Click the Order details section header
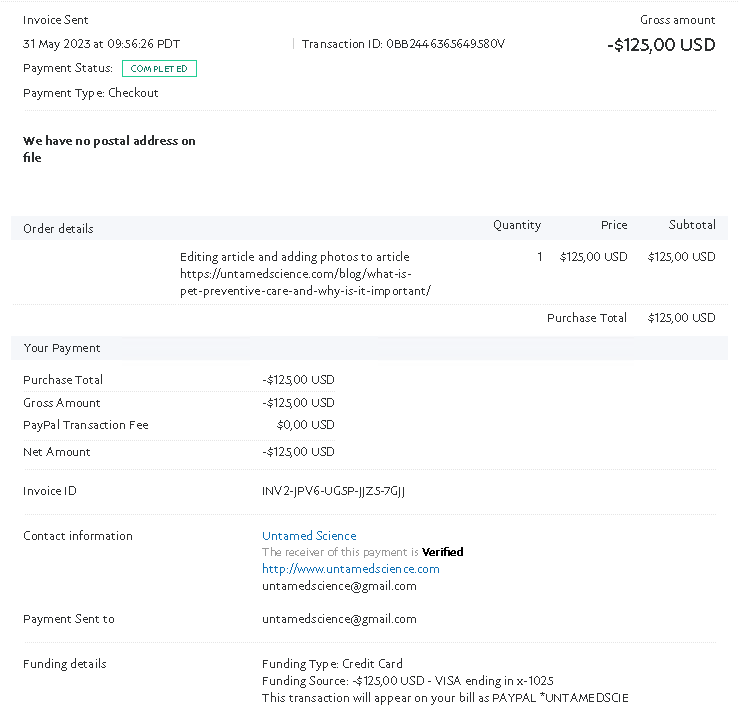The width and height of the screenshot is (739, 725). coord(58,229)
